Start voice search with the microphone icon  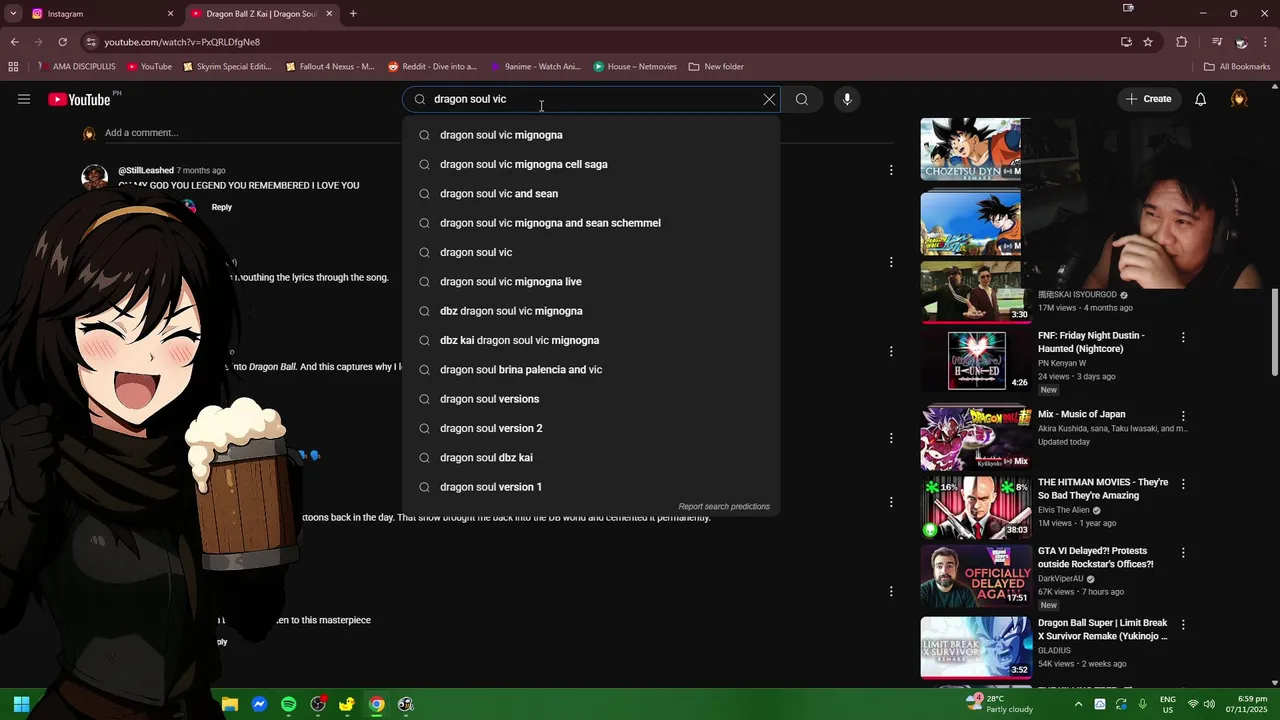coord(847,99)
